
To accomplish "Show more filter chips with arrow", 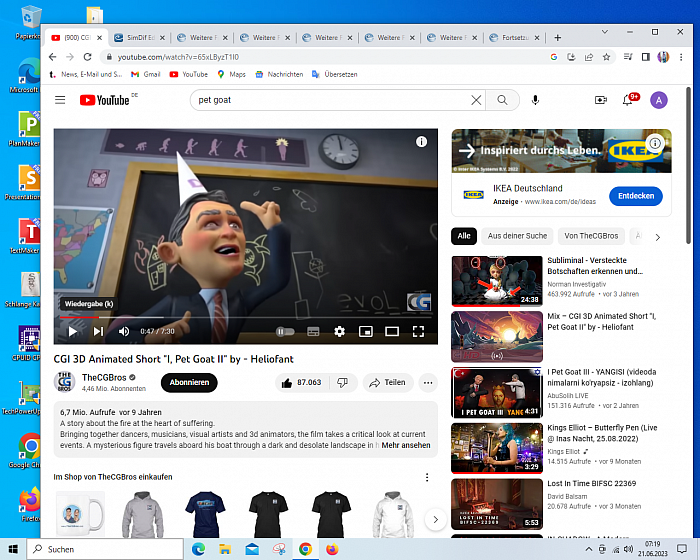I will (658, 237).
